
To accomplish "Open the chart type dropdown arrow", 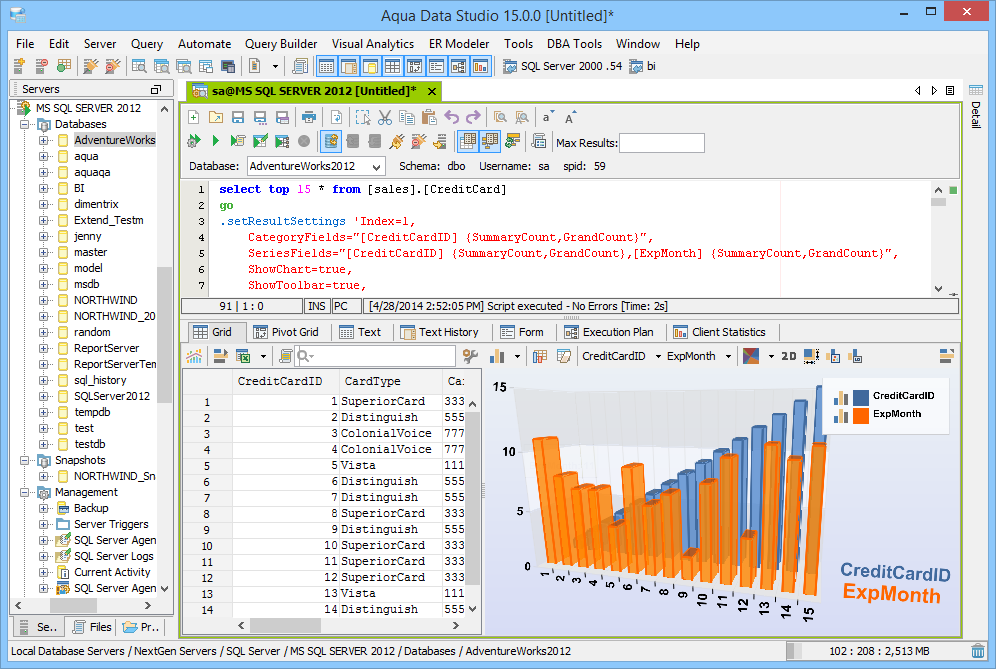I will point(517,356).
